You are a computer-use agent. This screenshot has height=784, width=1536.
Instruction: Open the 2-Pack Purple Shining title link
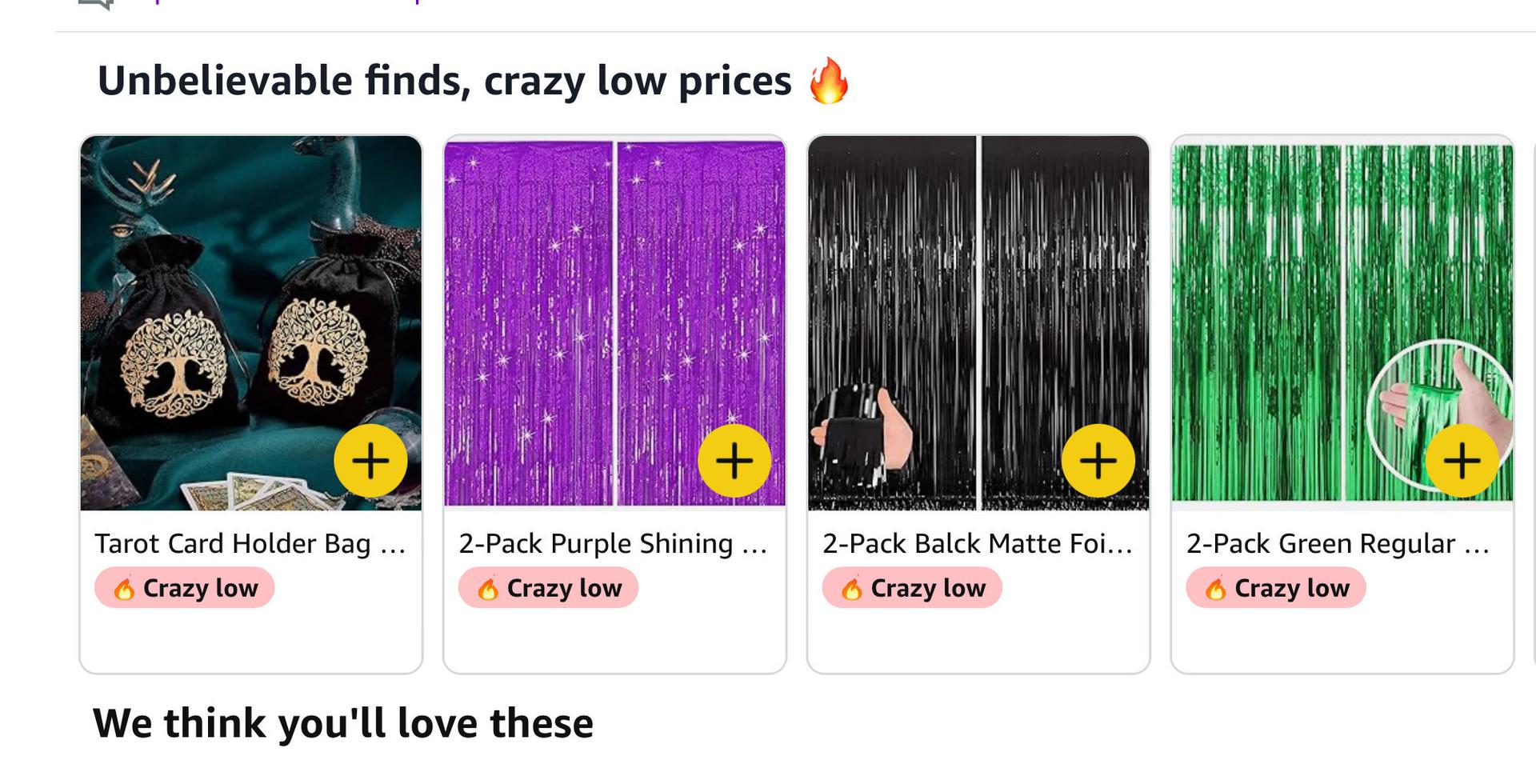(614, 544)
